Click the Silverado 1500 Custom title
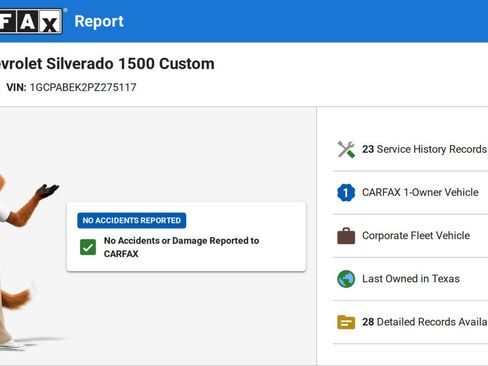The width and height of the screenshot is (488, 366). pyautogui.click(x=107, y=64)
